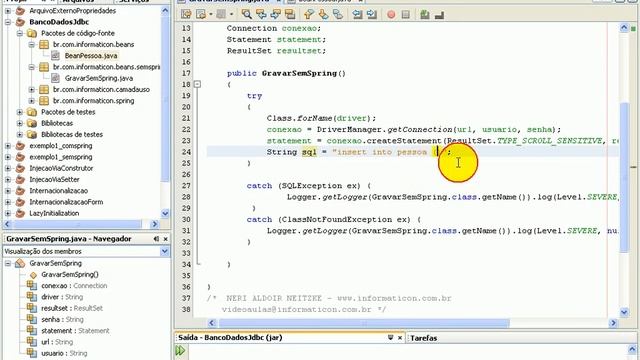Screen dimensions: 640x360
Task: Click GravarSemSpring() constructor diamond icon
Action: [x=33, y=275]
